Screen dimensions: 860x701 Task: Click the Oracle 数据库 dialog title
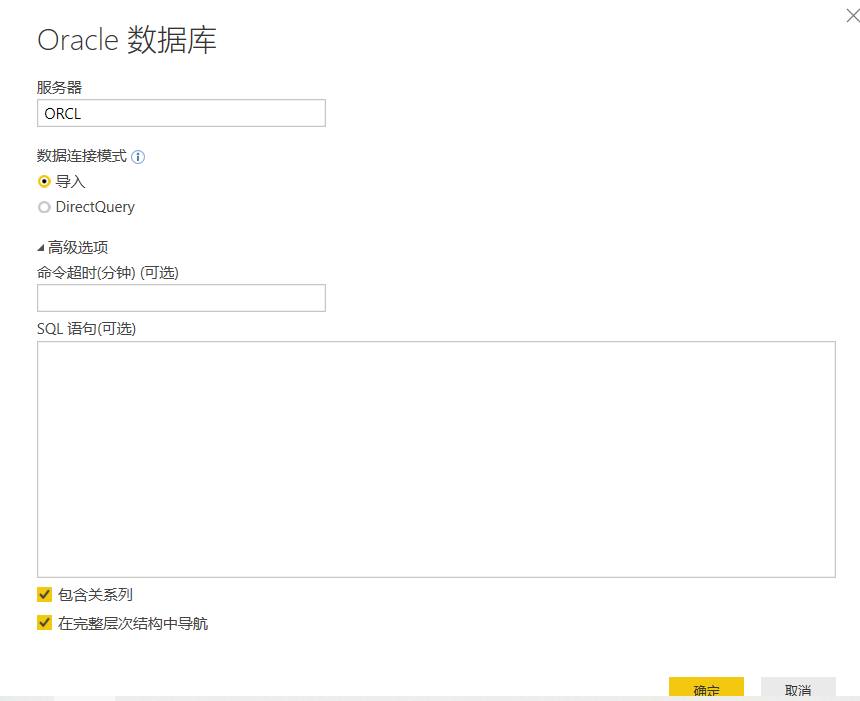click(x=127, y=40)
